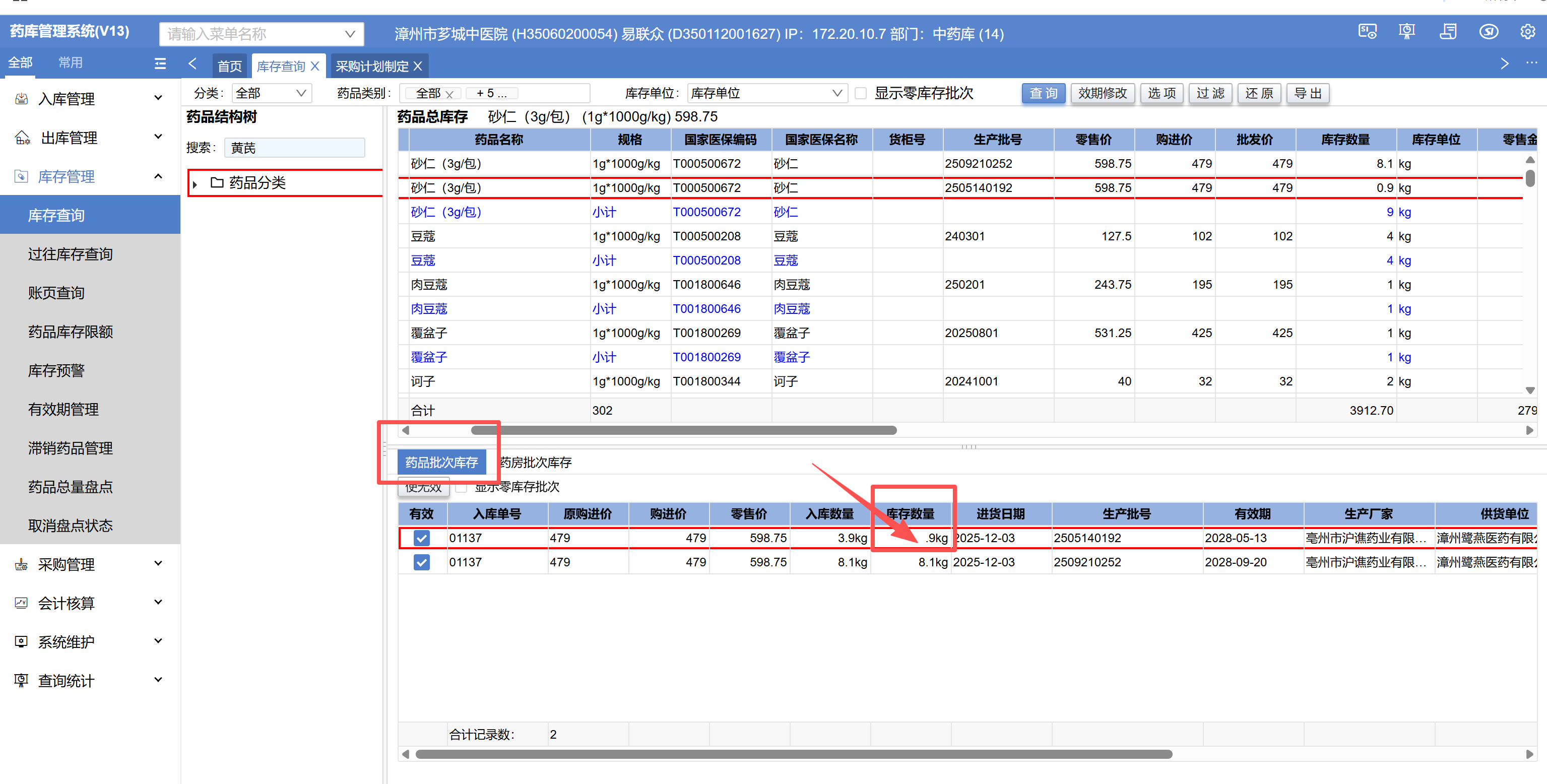Click the 搜索 input field with 黄芪
The height and width of the screenshot is (784, 1547).
tap(294, 148)
